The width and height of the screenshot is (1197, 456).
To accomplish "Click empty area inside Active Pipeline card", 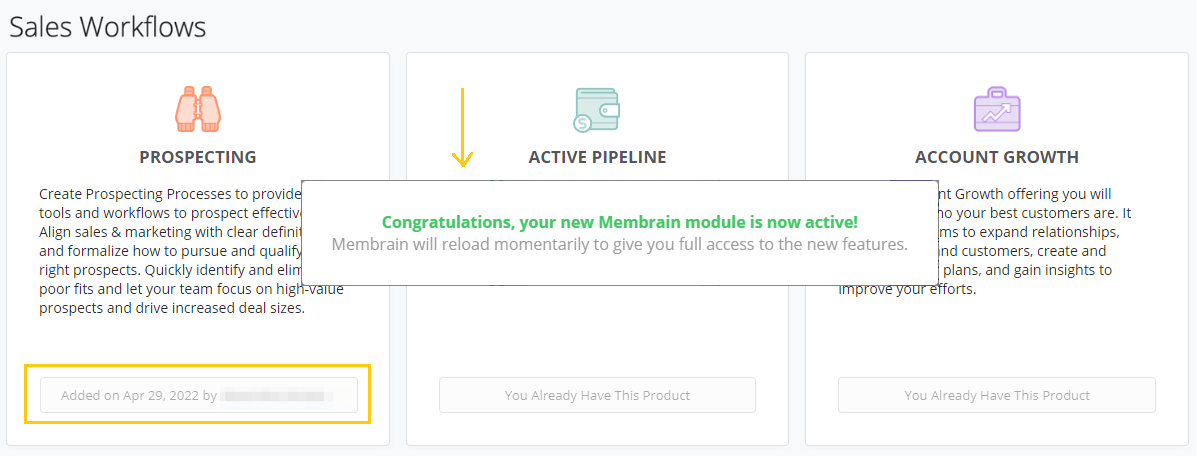I will [x=597, y=330].
